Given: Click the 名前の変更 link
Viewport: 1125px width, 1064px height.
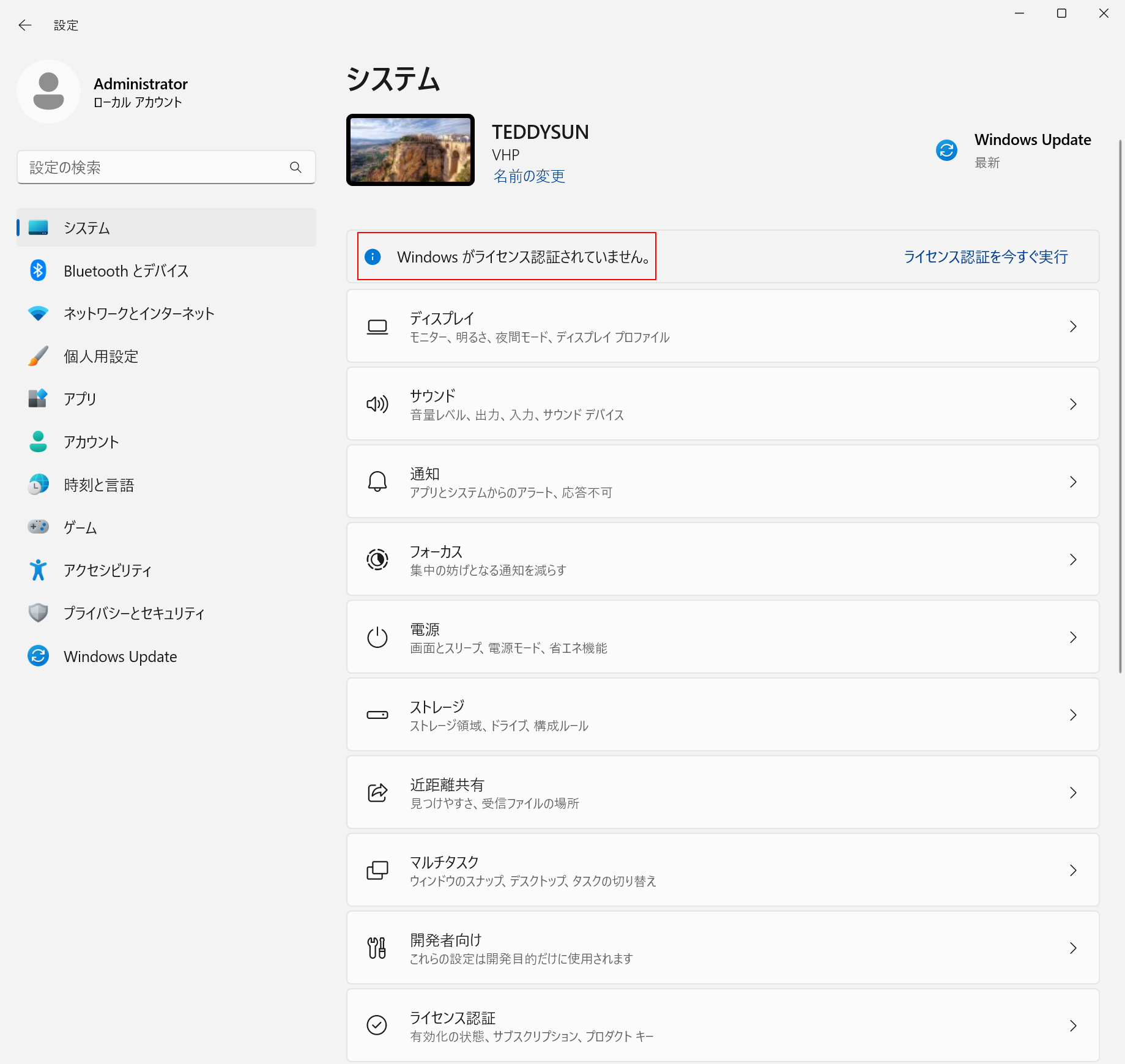Looking at the screenshot, I should pos(529,176).
